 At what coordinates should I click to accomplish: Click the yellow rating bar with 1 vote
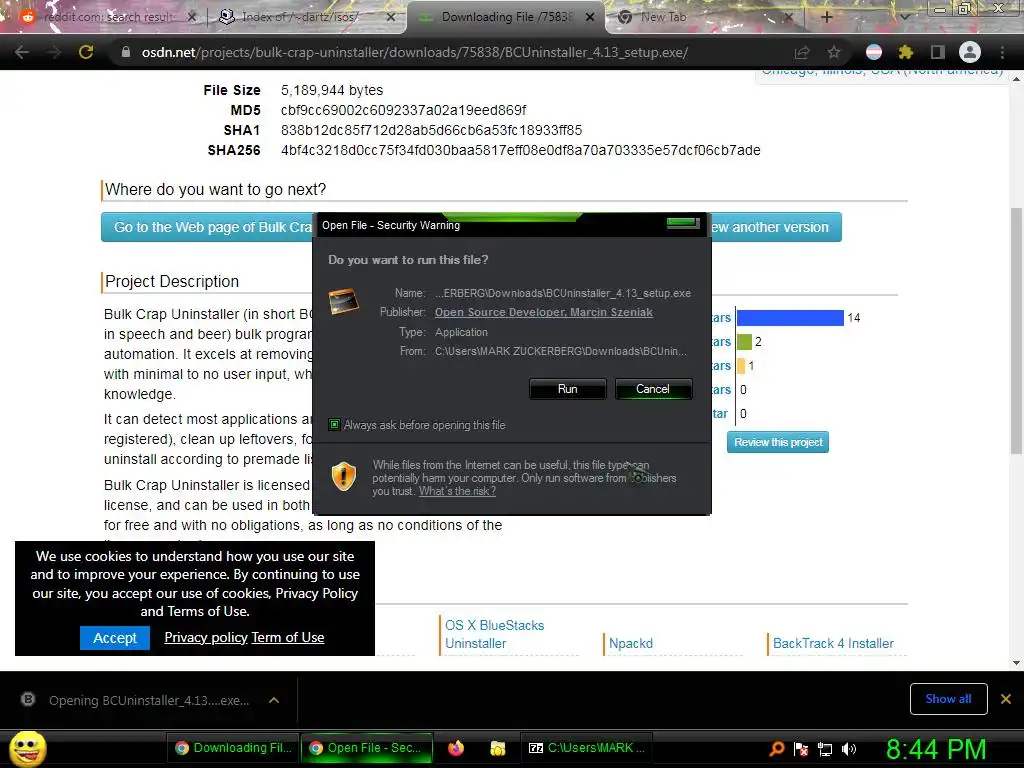coord(741,366)
